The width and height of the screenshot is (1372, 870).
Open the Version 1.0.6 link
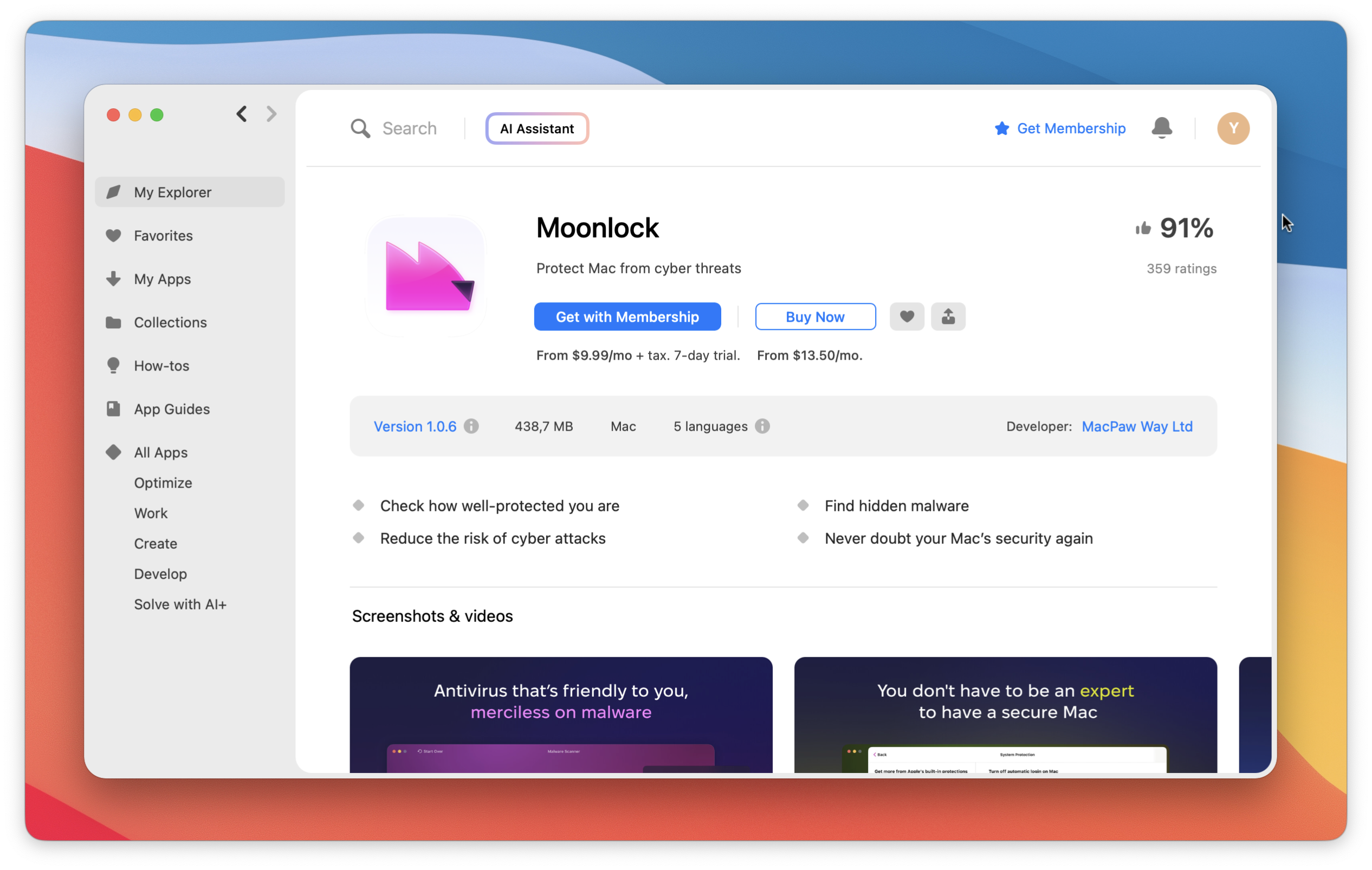click(415, 426)
